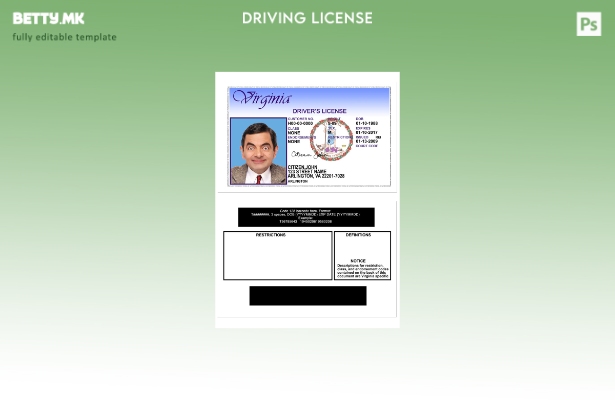Select the RESTRICTIONS box on the card back

277,256
